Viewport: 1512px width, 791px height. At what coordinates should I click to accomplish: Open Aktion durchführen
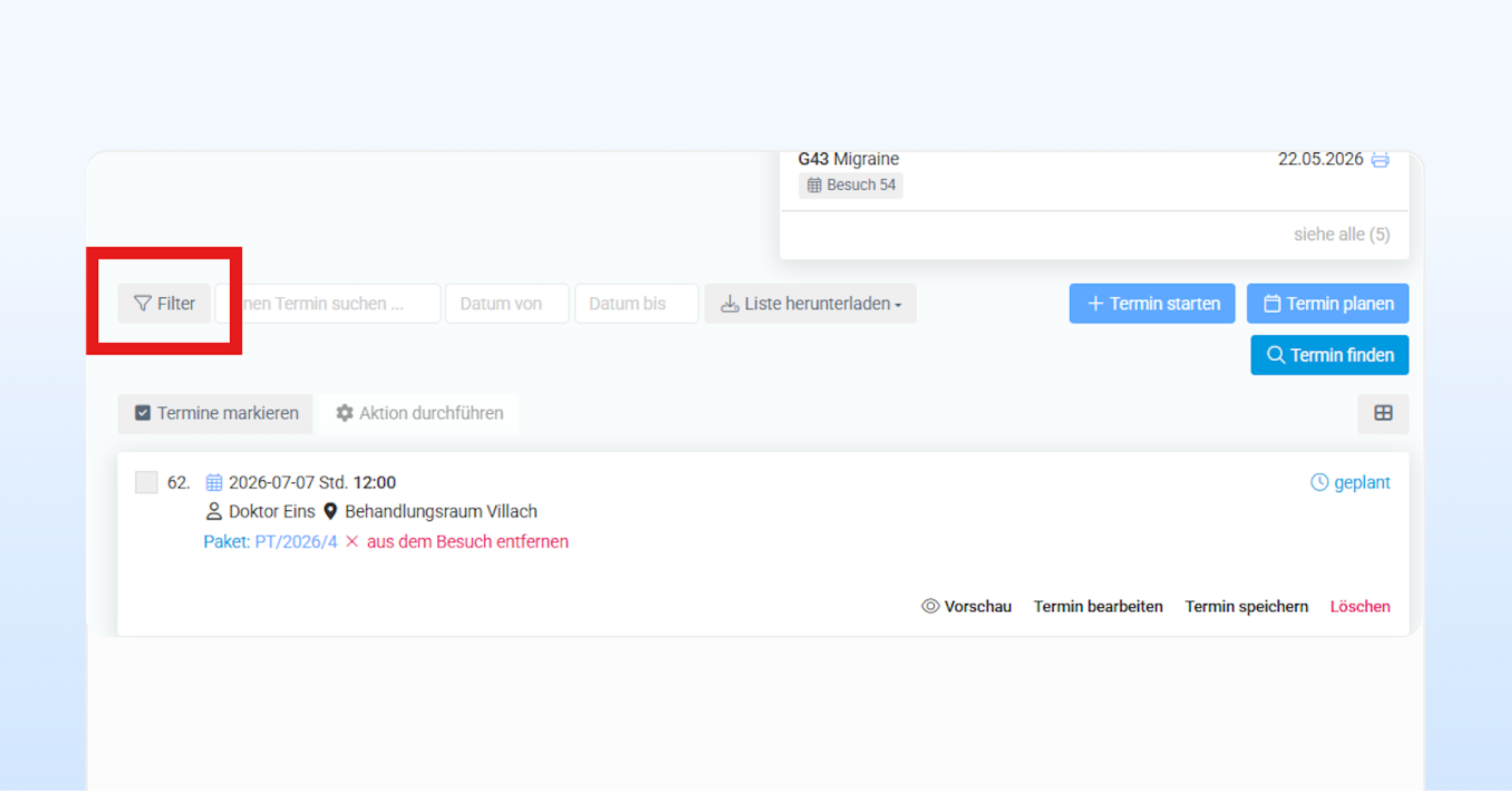coord(419,413)
